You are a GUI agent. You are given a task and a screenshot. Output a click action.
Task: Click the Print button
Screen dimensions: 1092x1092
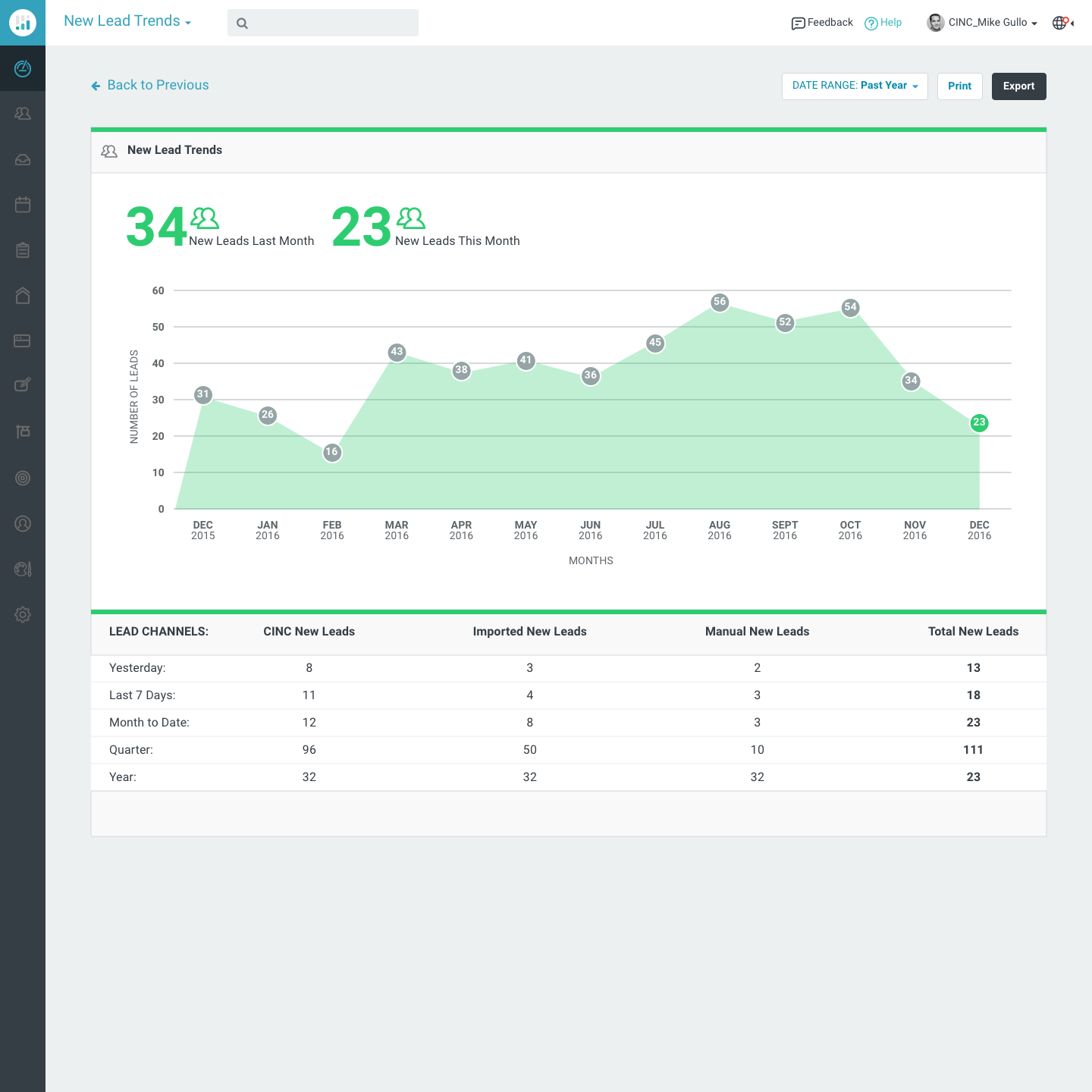(960, 86)
